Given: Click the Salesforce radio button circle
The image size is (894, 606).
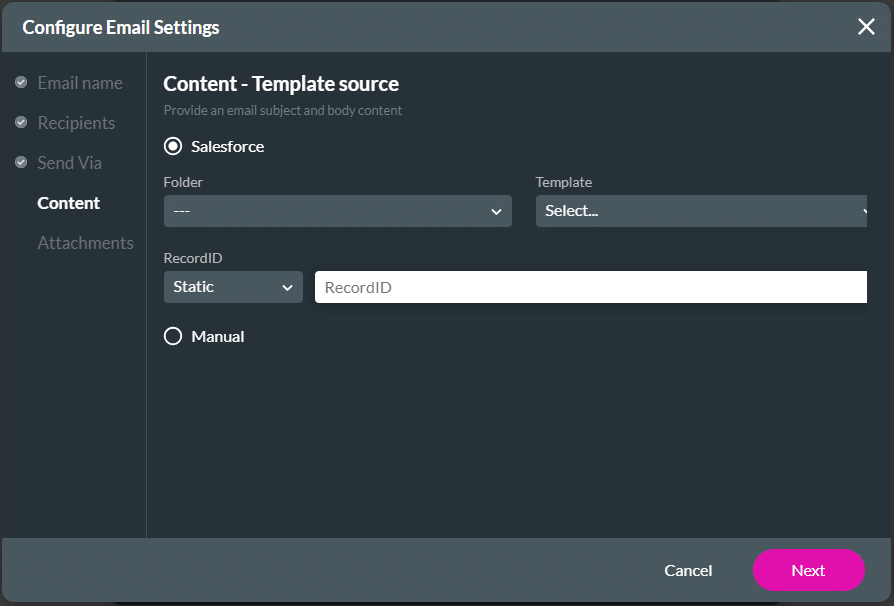Looking at the screenshot, I should [172, 146].
